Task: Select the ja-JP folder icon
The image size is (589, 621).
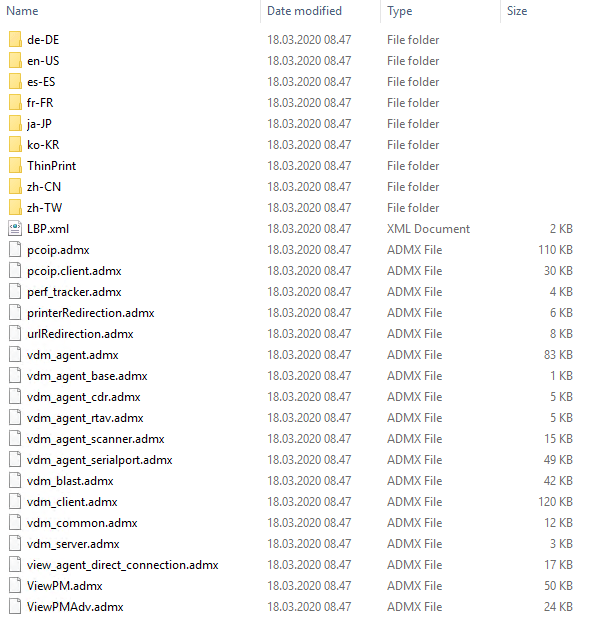Action: [15, 124]
